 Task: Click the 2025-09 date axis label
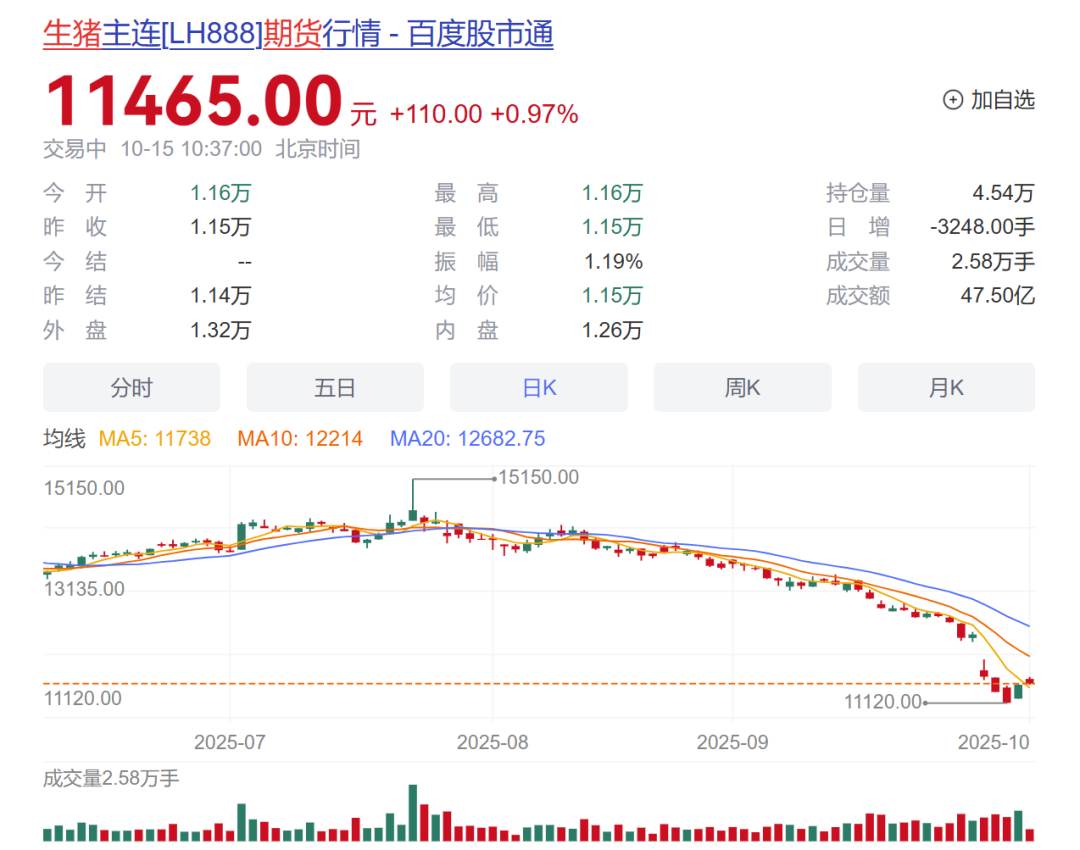[731, 743]
